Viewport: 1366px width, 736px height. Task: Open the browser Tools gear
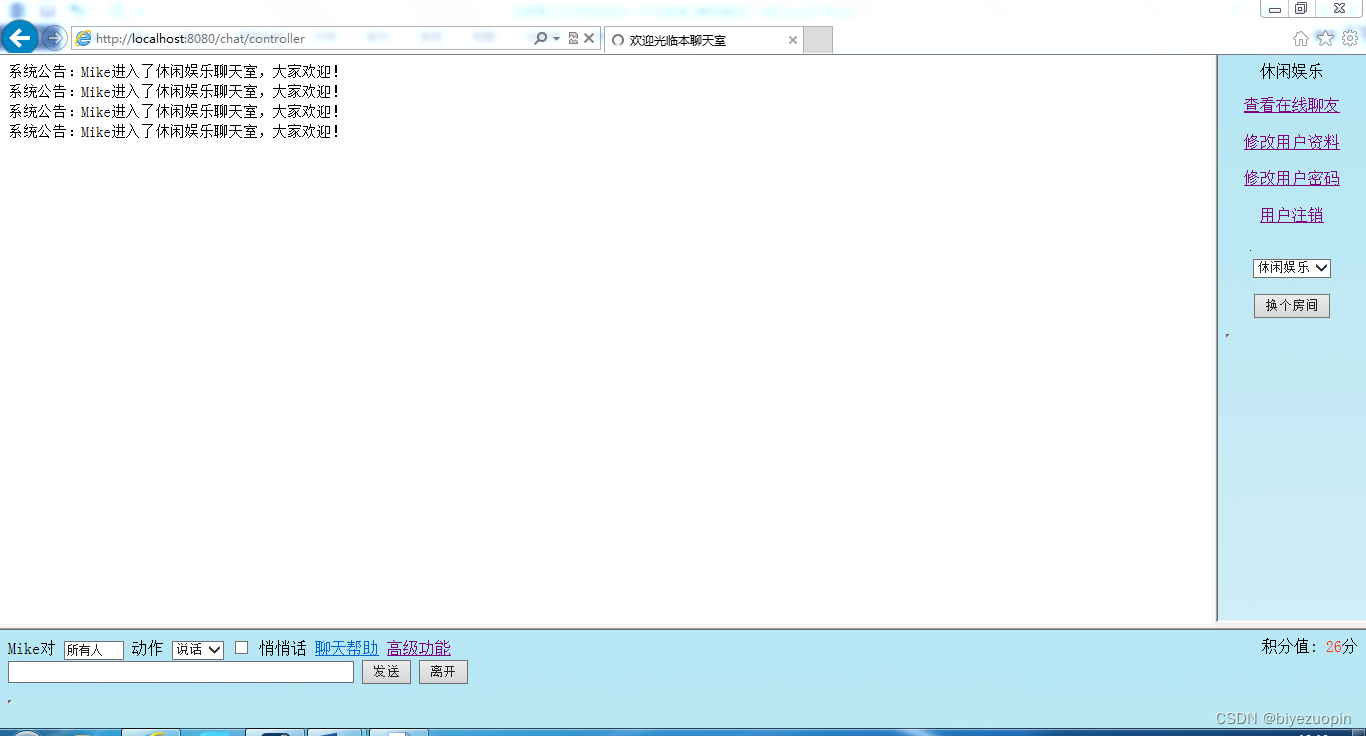click(x=1350, y=38)
